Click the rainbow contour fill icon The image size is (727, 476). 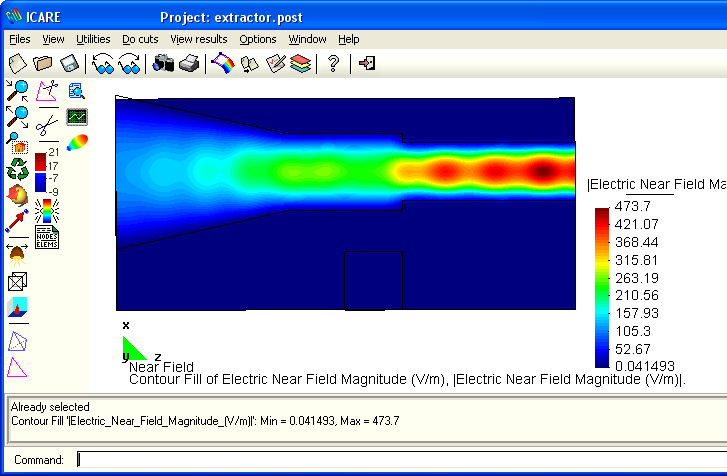(47, 211)
